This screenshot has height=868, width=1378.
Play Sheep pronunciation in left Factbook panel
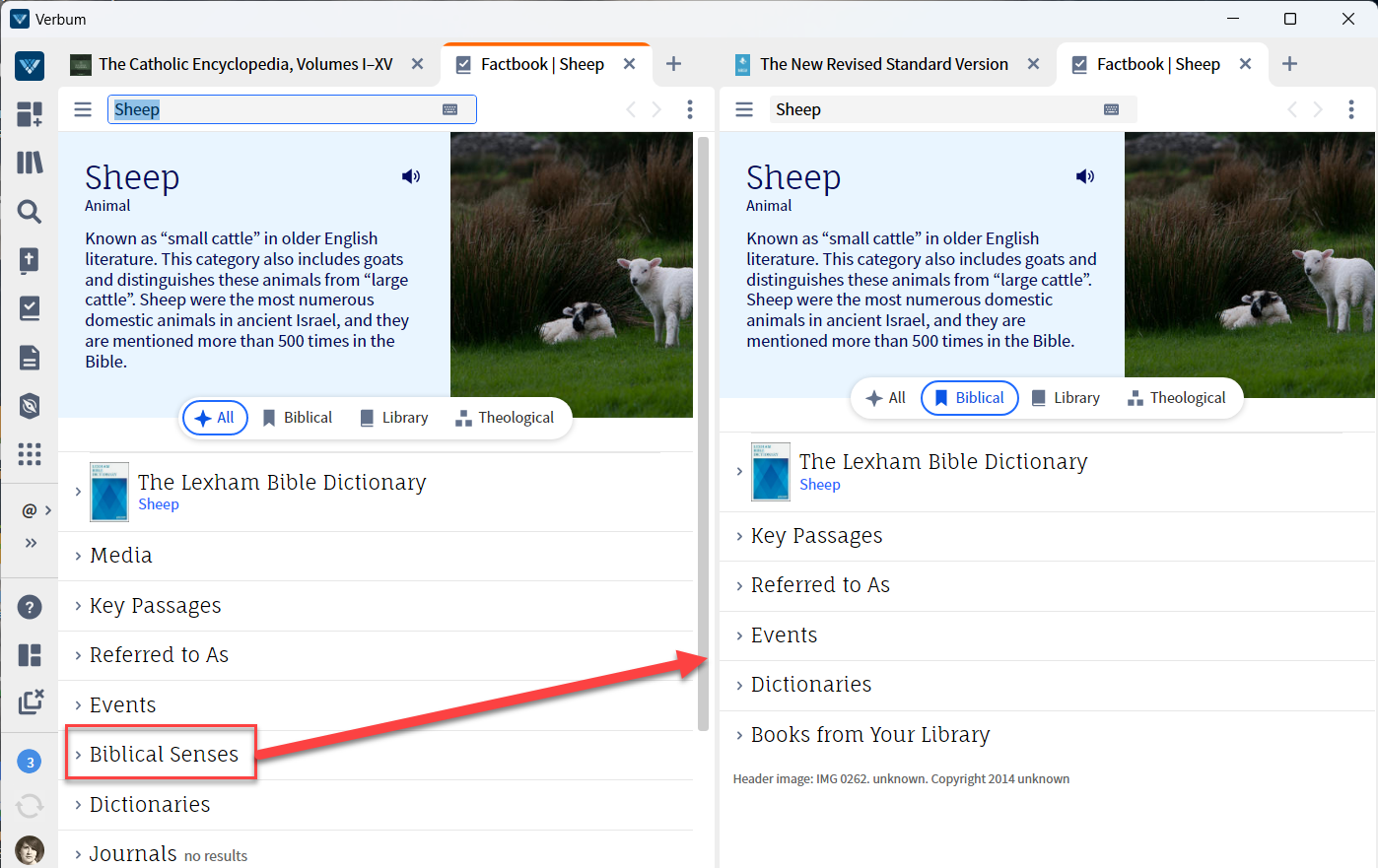[x=411, y=176]
